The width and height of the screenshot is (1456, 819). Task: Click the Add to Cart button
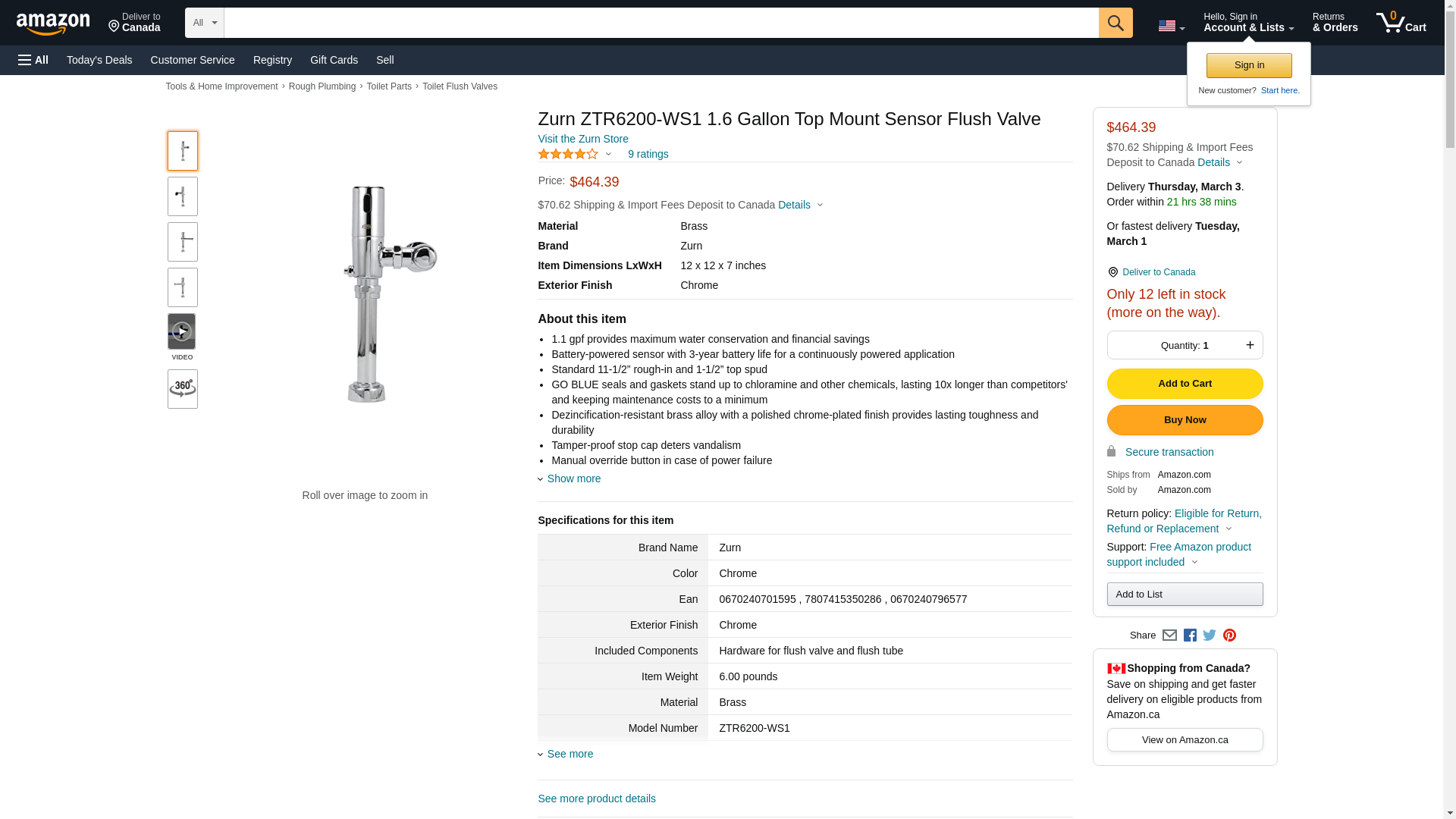(x=1185, y=384)
